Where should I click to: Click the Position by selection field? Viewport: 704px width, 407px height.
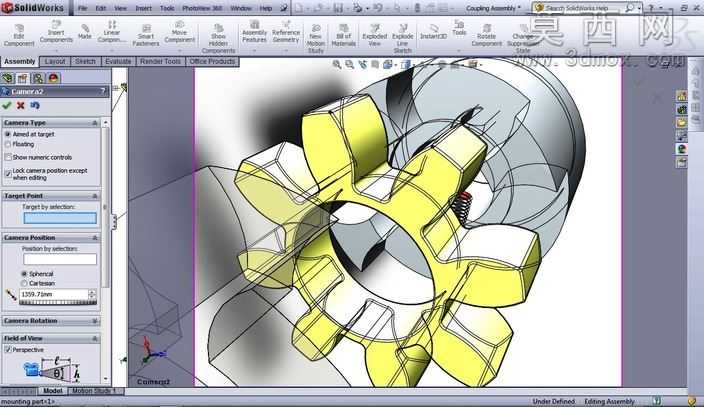pyautogui.click(x=60, y=259)
